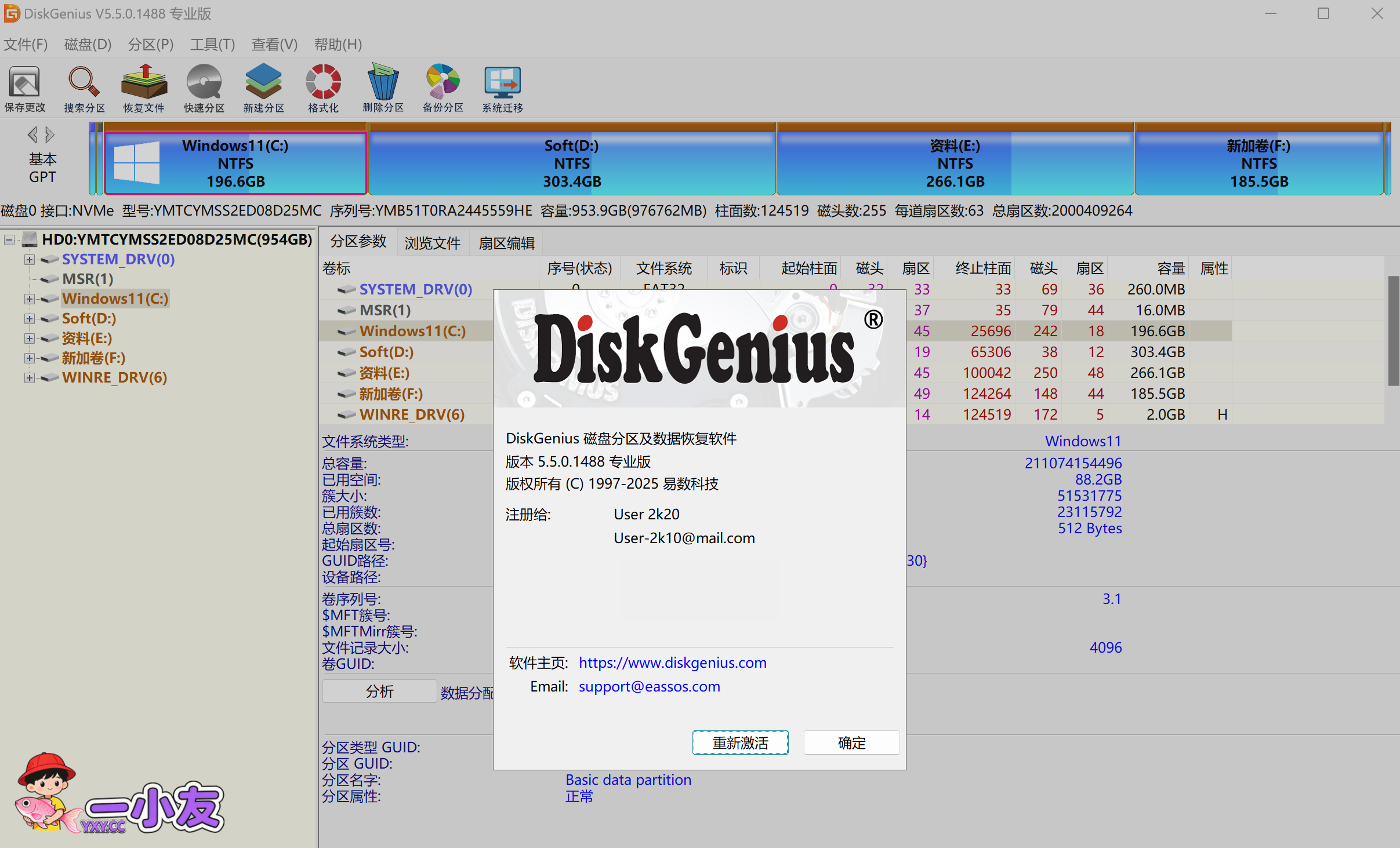
Task: Click the 格式化 format icon
Action: (x=323, y=88)
